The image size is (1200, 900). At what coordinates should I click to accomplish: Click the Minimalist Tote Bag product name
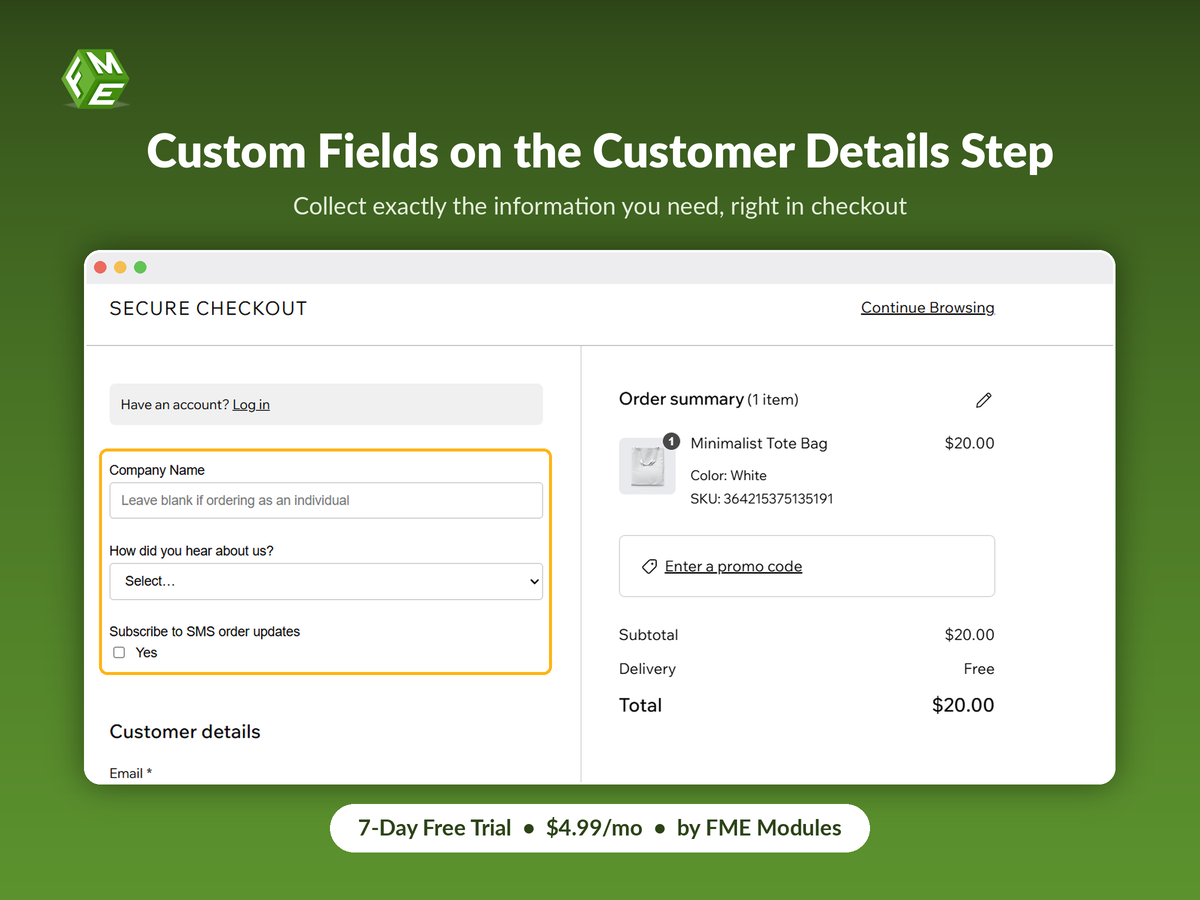tap(759, 443)
